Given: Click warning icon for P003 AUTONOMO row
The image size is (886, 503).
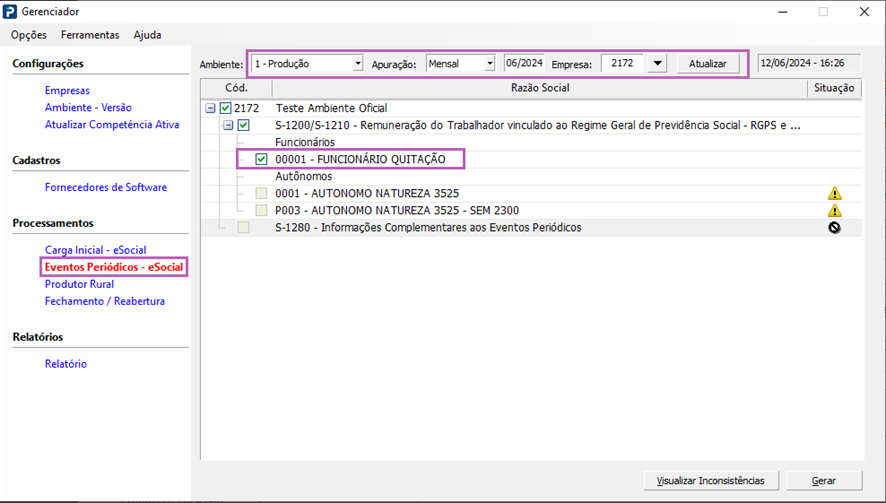Looking at the screenshot, I should [834, 211].
